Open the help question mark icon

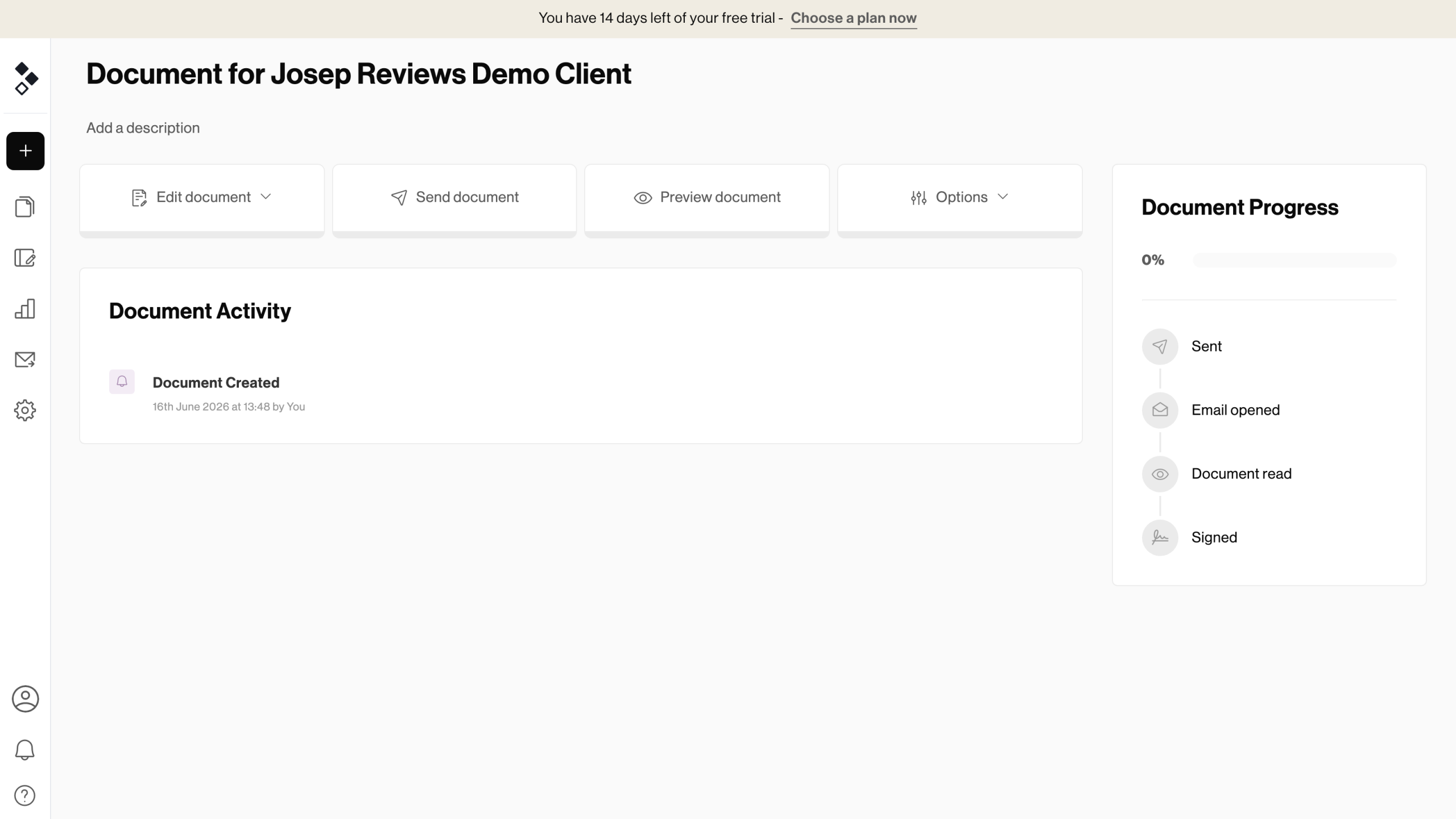pyautogui.click(x=24, y=795)
